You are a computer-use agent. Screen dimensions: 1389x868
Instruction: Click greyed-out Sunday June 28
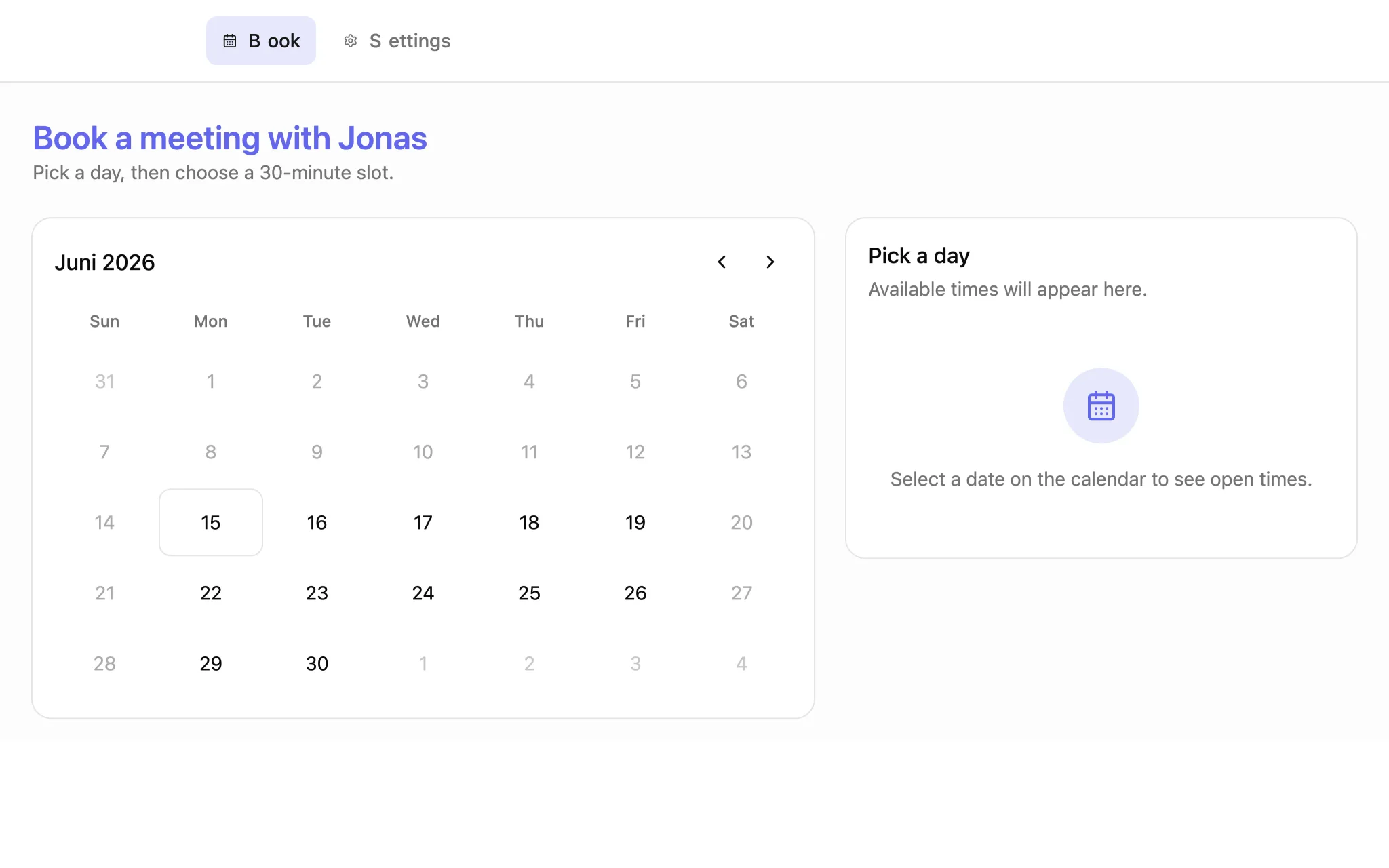104,663
